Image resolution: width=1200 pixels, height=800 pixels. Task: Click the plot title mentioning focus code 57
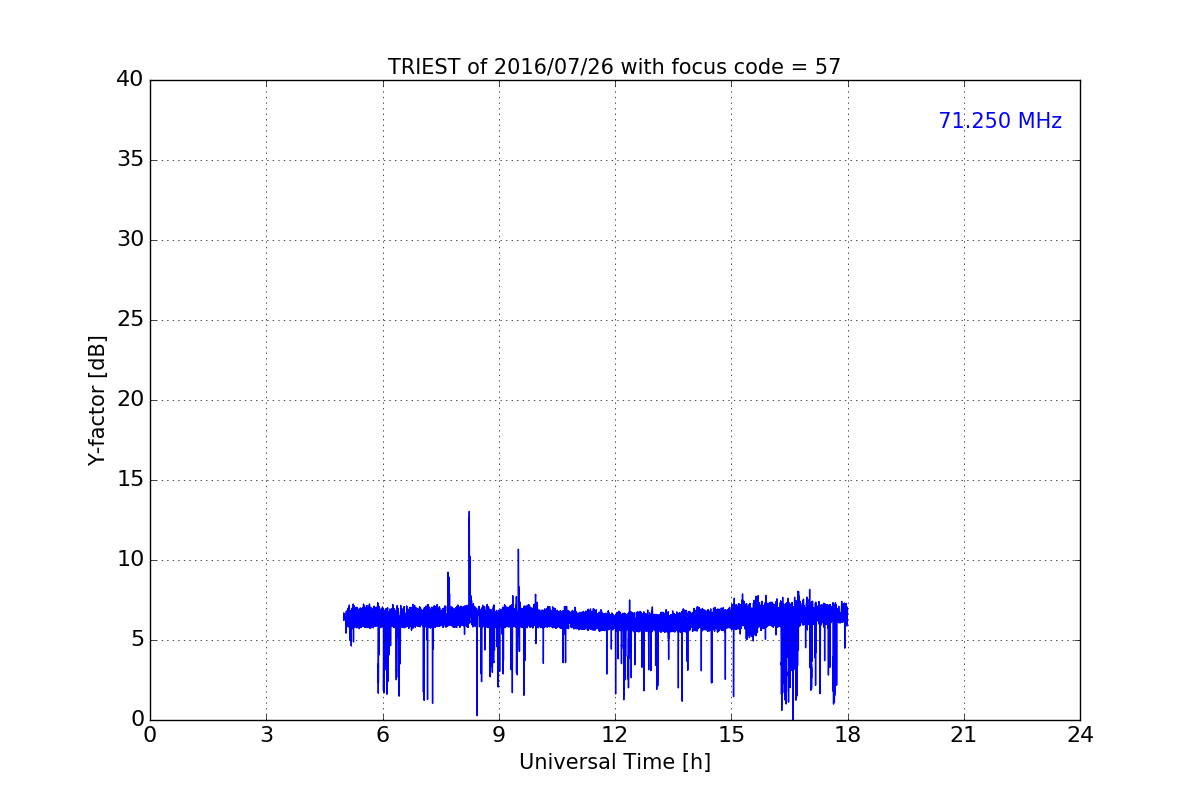pyautogui.click(x=614, y=67)
